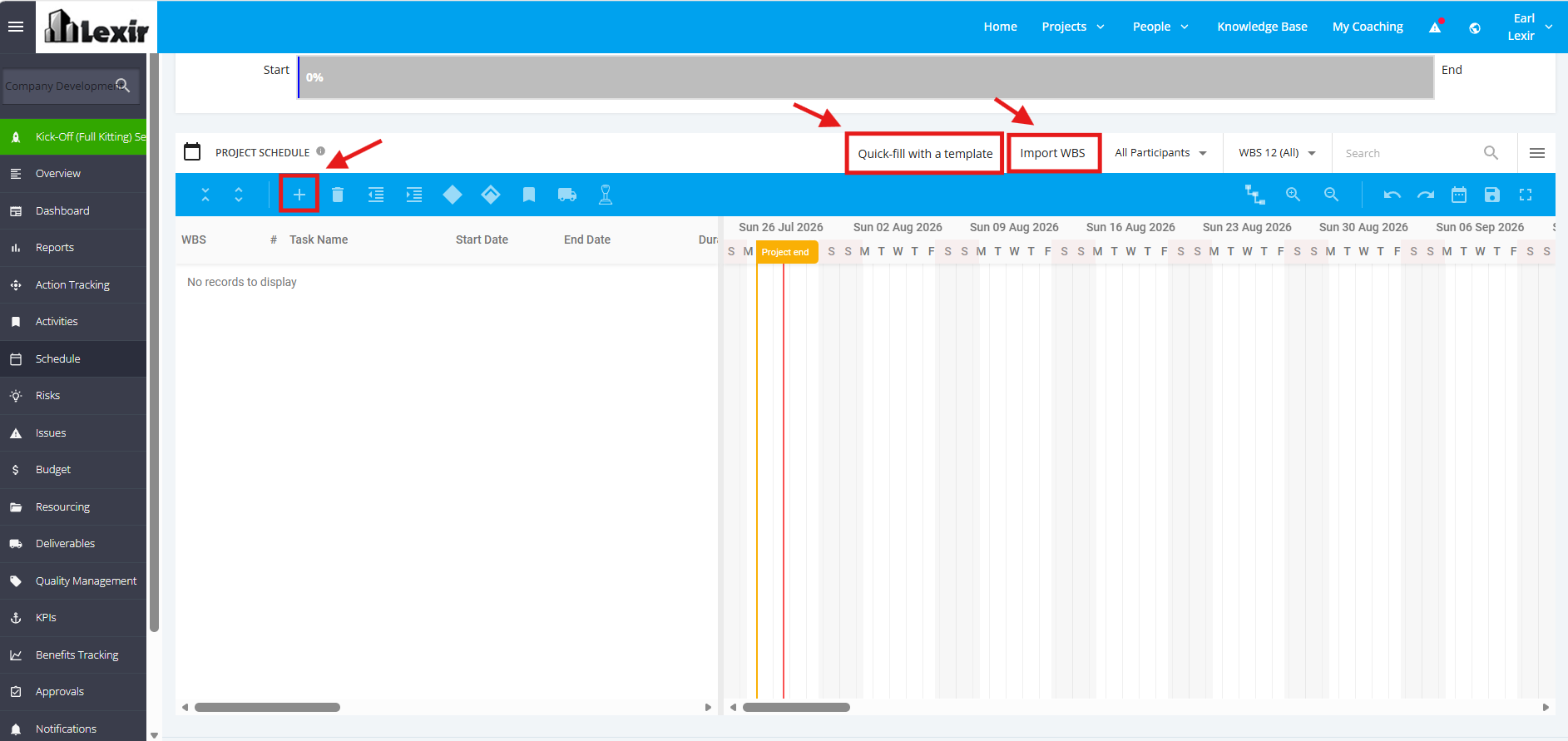This screenshot has width=1568, height=741.
Task: Save the schedule with the floppy disk icon
Action: click(x=1492, y=195)
